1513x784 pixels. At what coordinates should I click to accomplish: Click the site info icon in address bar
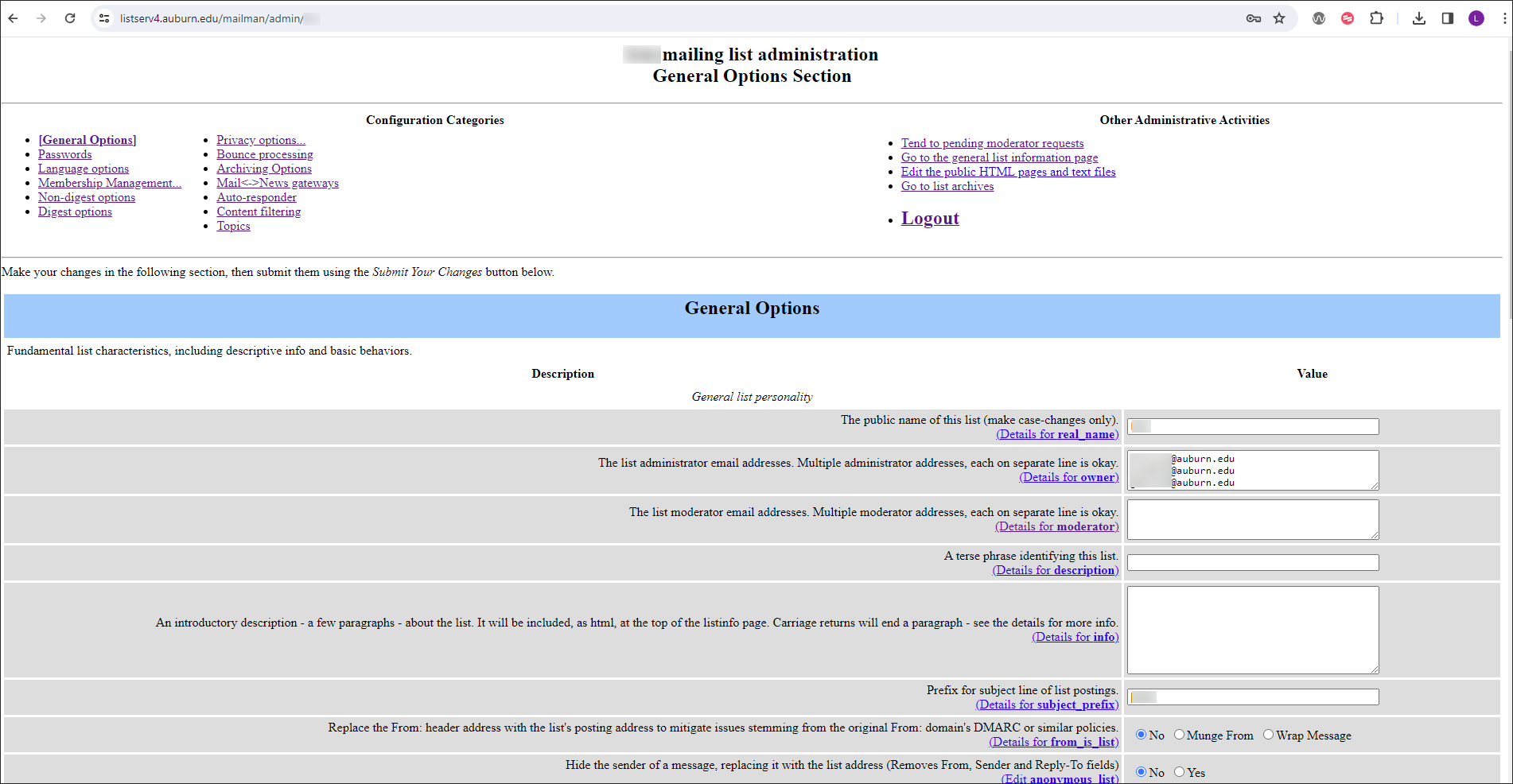point(104,17)
